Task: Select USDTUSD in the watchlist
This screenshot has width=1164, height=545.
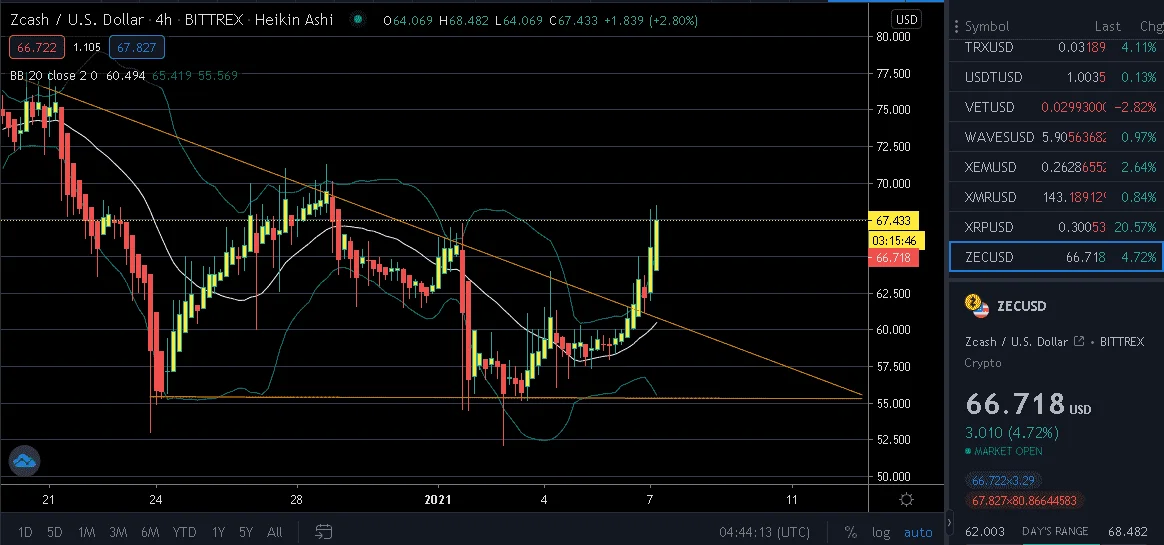Action: click(x=1056, y=77)
